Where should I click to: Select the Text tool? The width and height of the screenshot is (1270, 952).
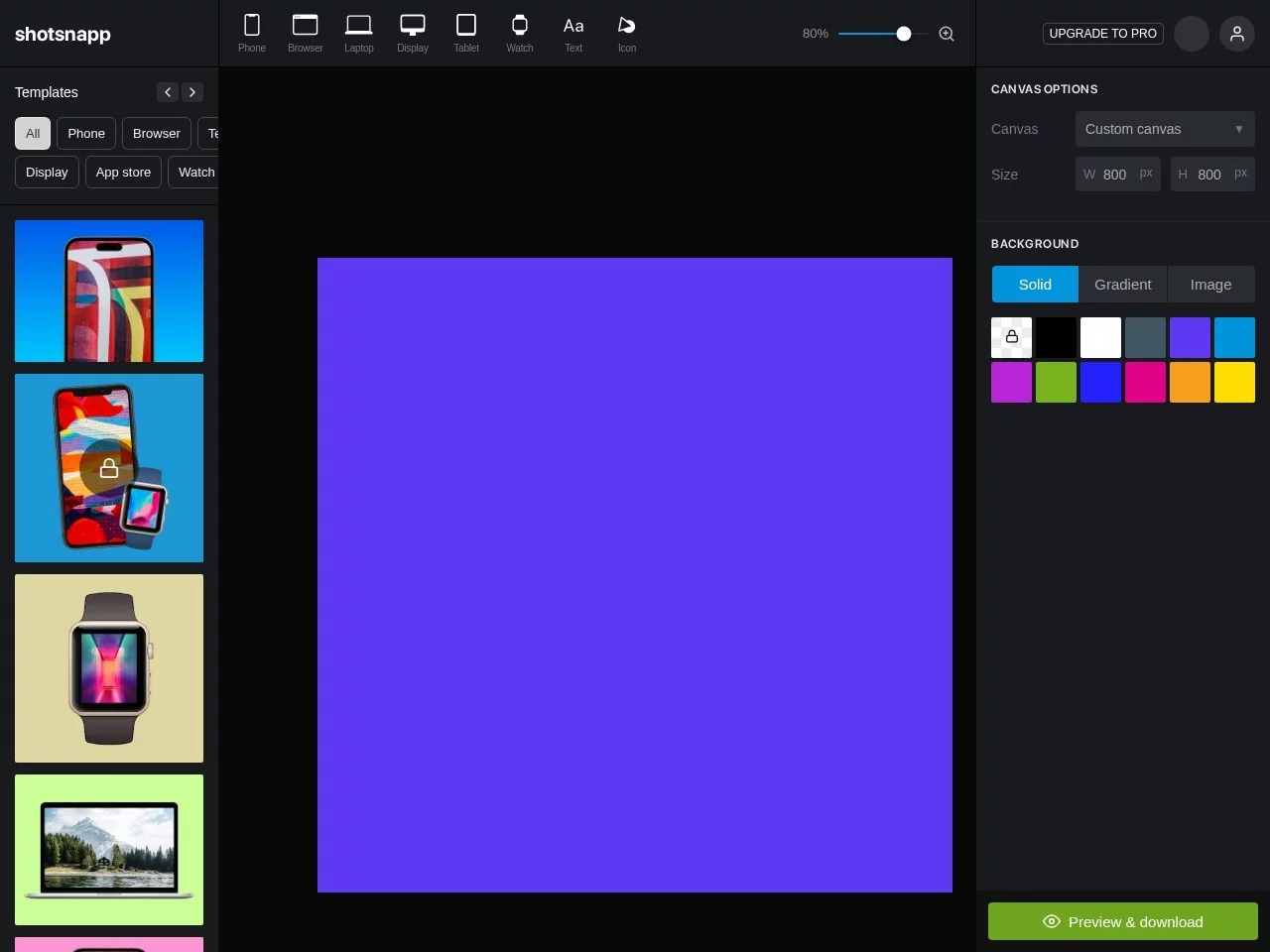click(573, 34)
